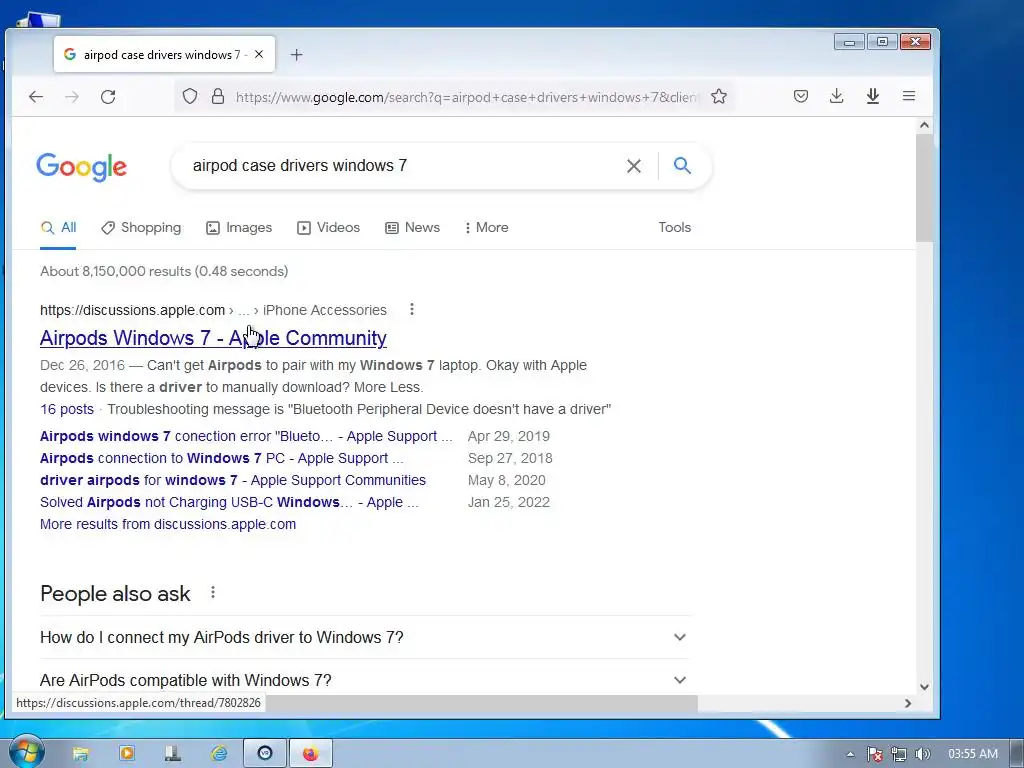Open the pinned computer-on-stand taskbar icon
Screen dimensions: 1024x768
coord(172,753)
